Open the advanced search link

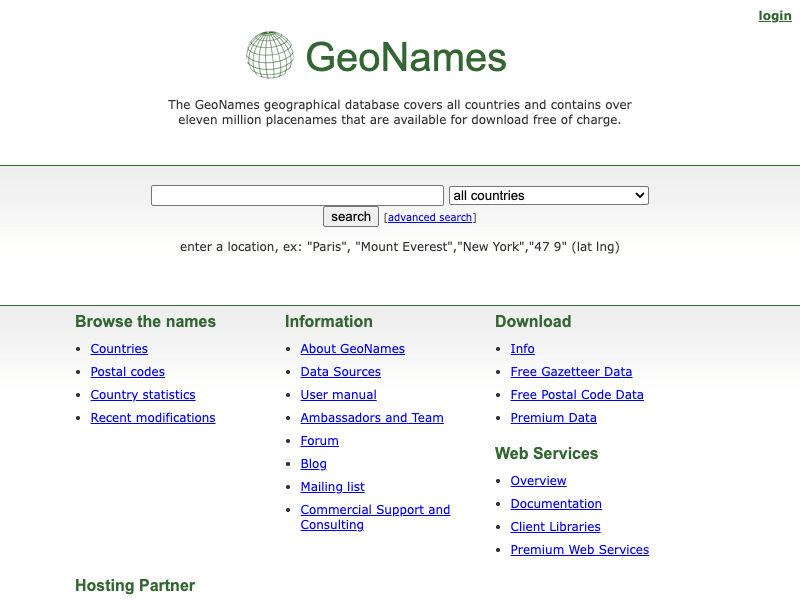[x=430, y=217]
